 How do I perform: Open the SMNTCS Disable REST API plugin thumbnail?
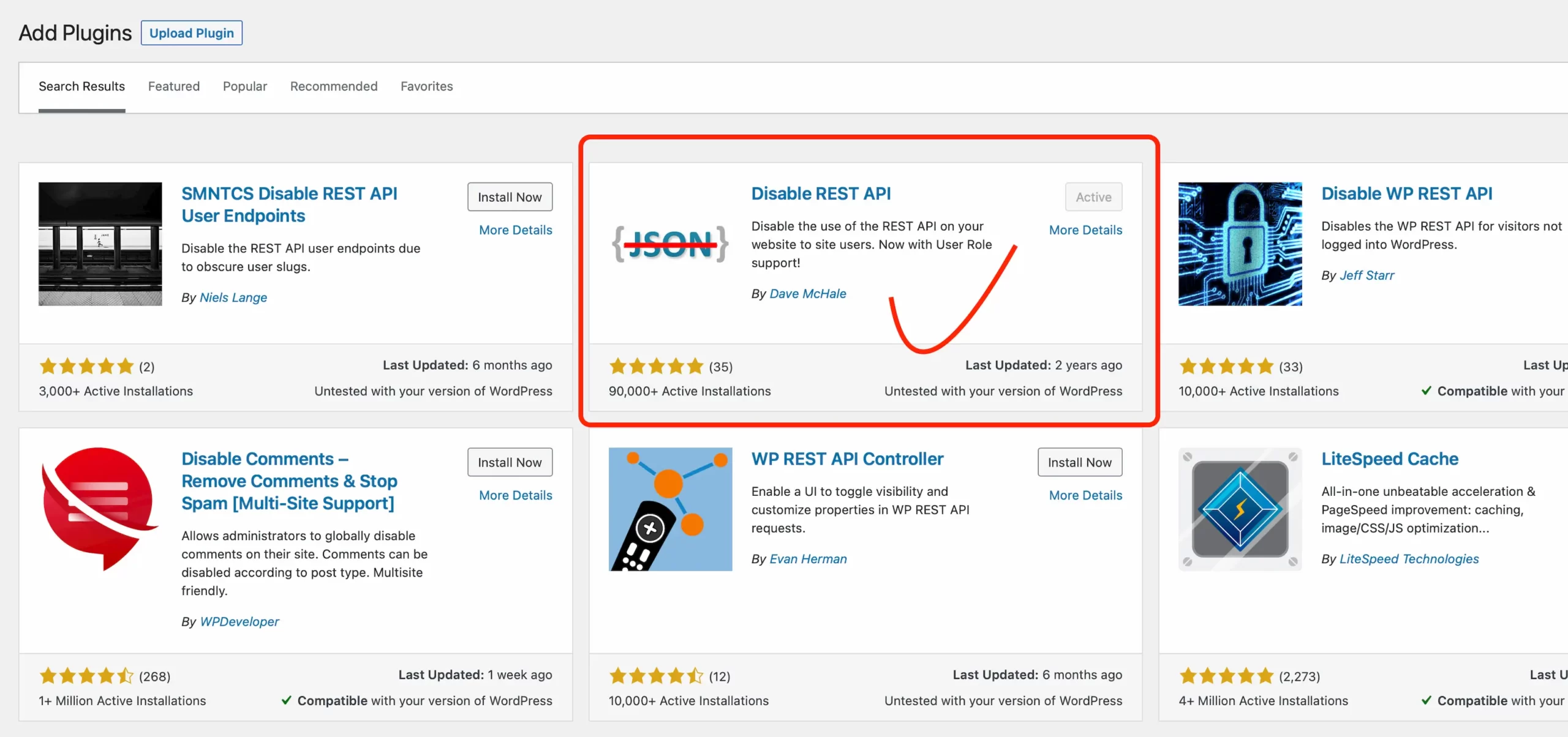tap(100, 244)
